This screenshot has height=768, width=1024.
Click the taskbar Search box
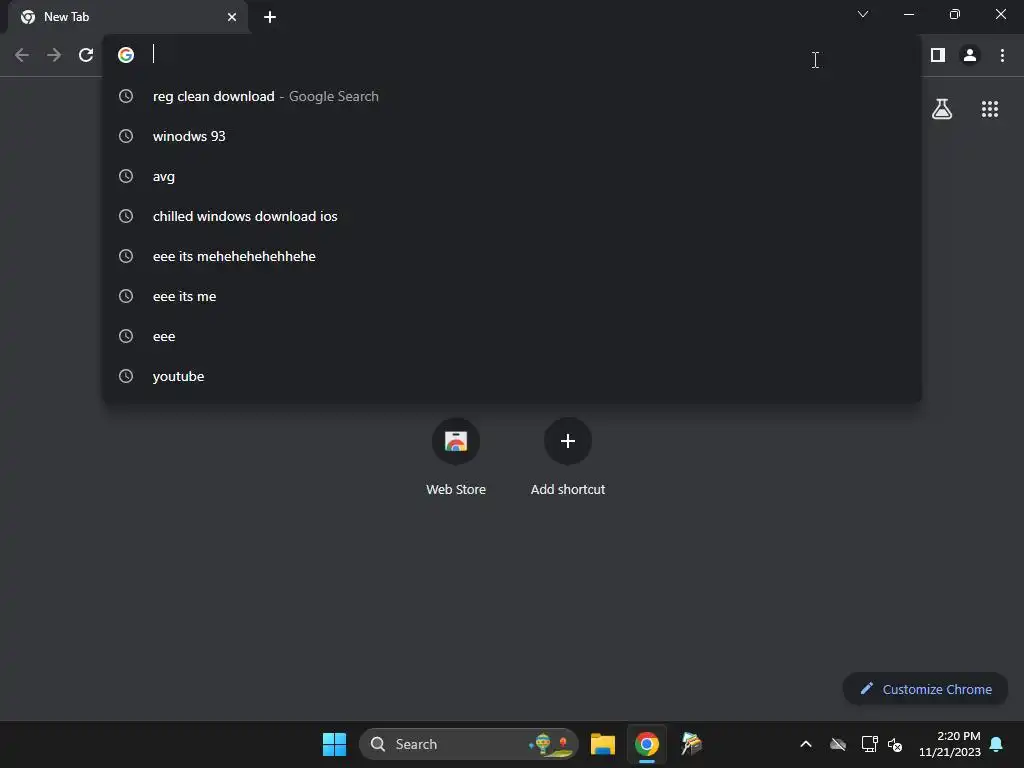[x=468, y=744]
